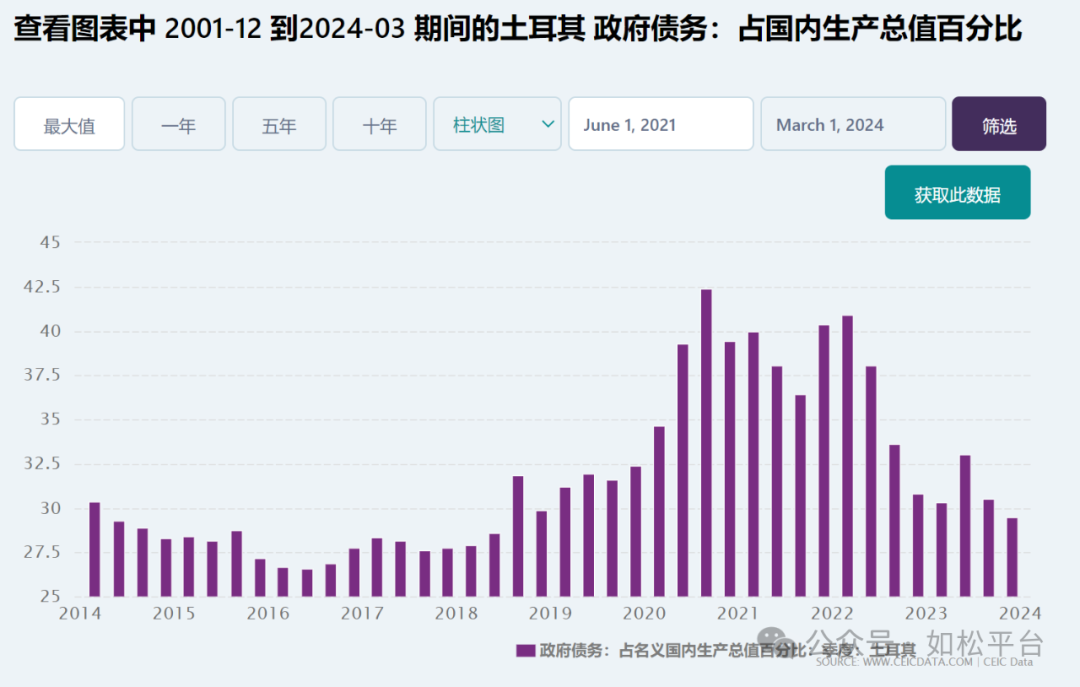
Task: Toggle the purple legend square for 政府债务
Action: 526,650
